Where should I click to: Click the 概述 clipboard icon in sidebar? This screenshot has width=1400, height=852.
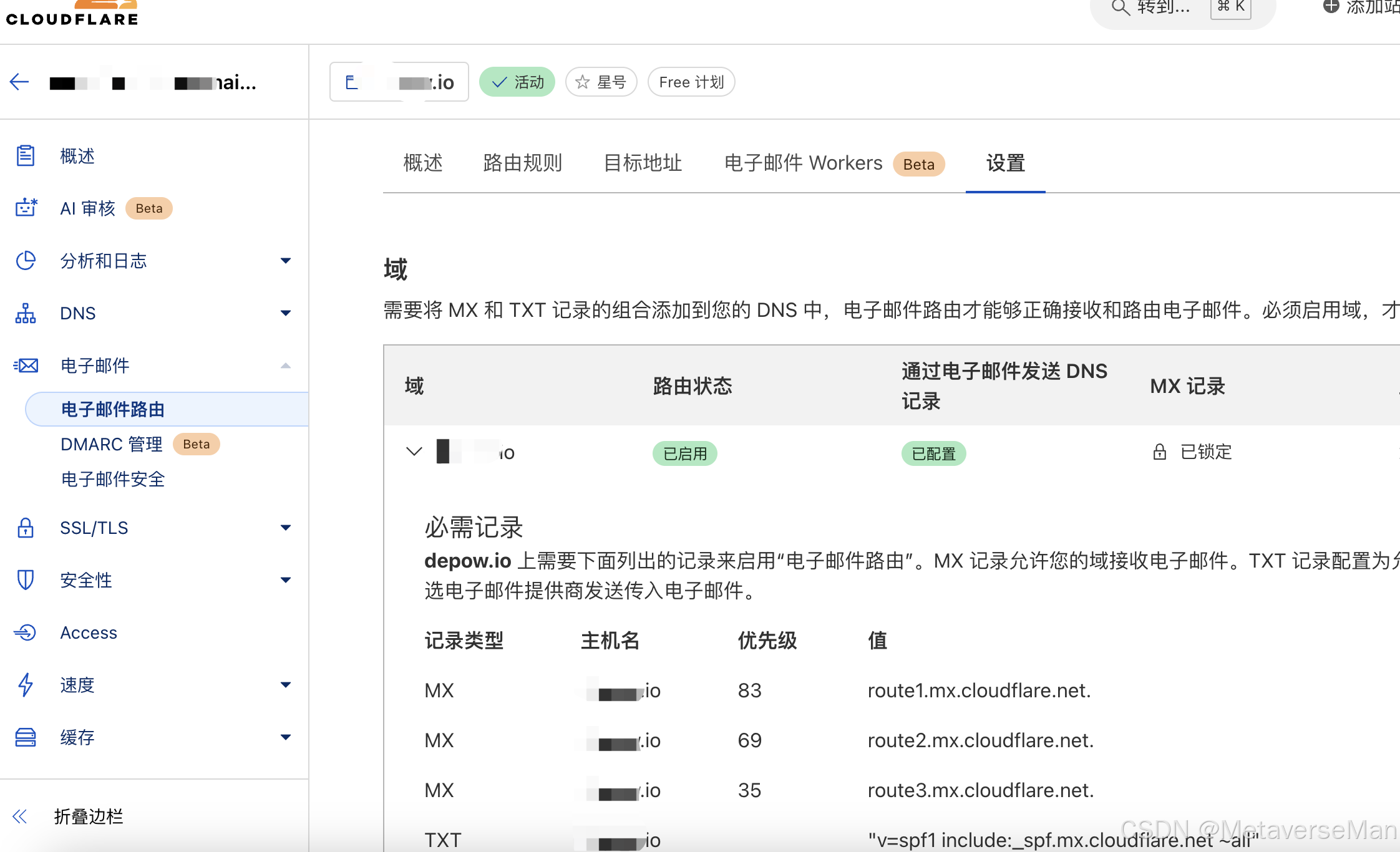tap(26, 155)
